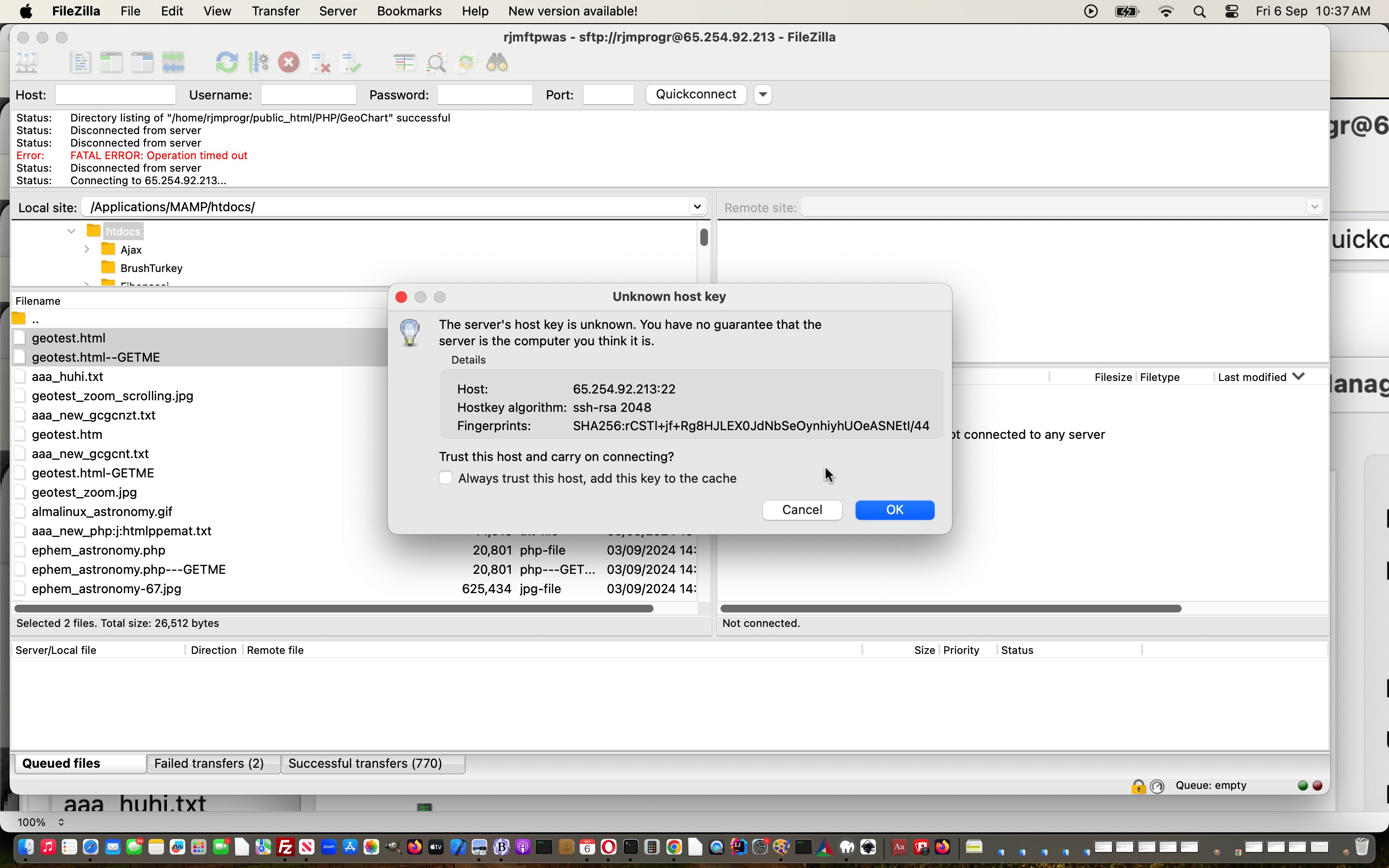Open the File menu
The image size is (1389, 868).
click(x=130, y=12)
